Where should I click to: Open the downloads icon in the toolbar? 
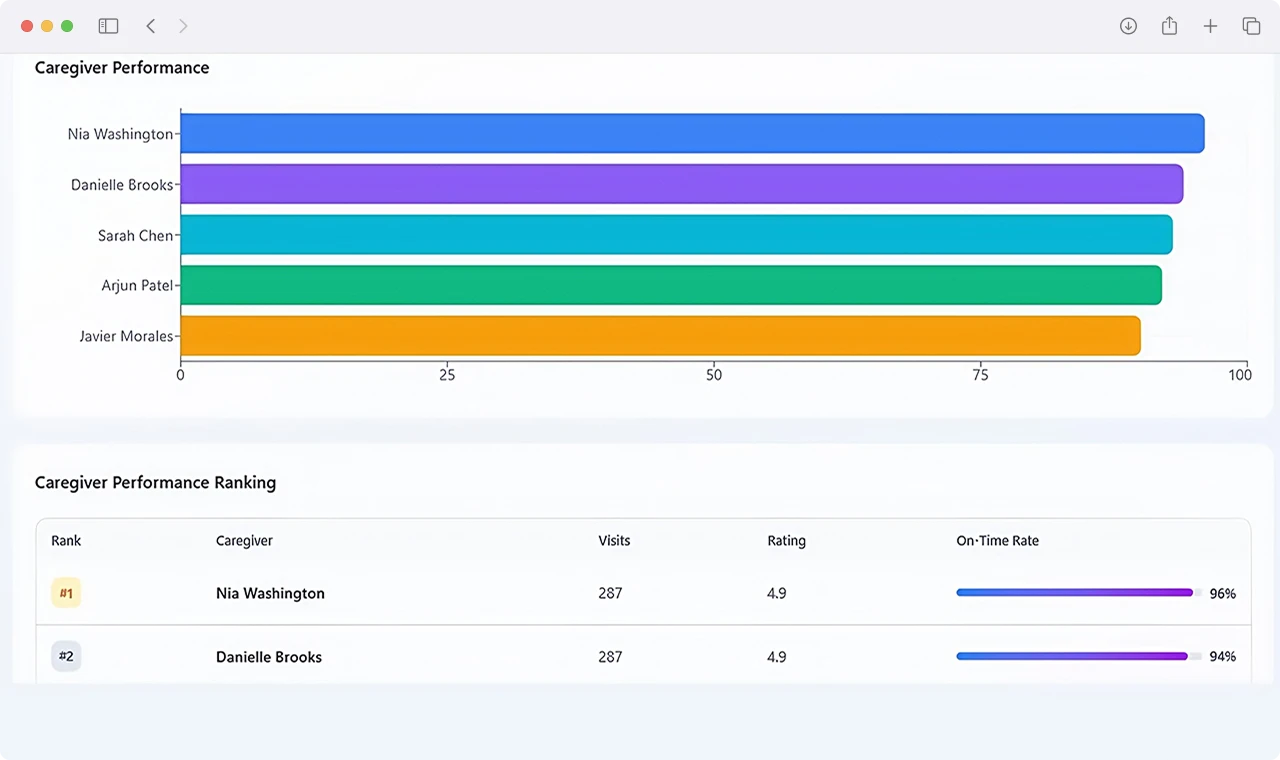1128,26
